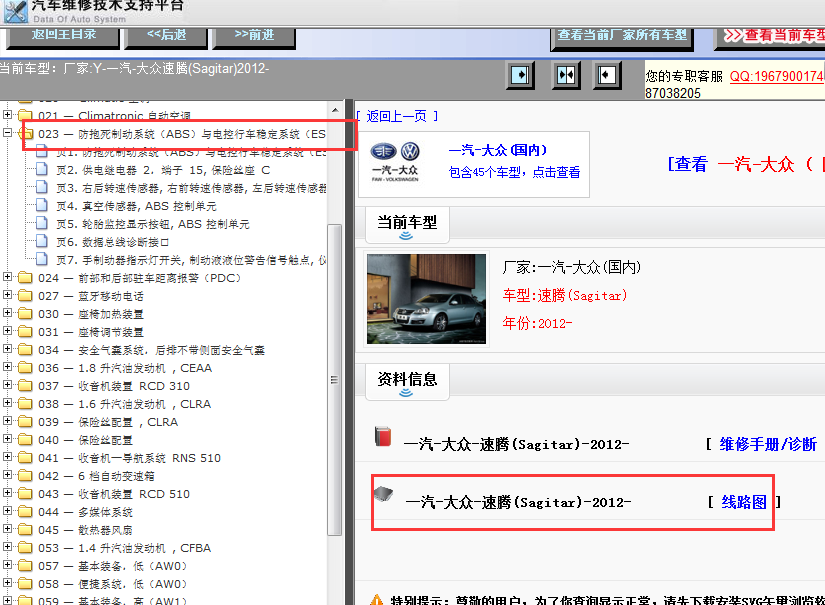Click the folder icon of 027 蓝牙移动电话
Viewport: 825px width, 605px height.
[x=25, y=295]
